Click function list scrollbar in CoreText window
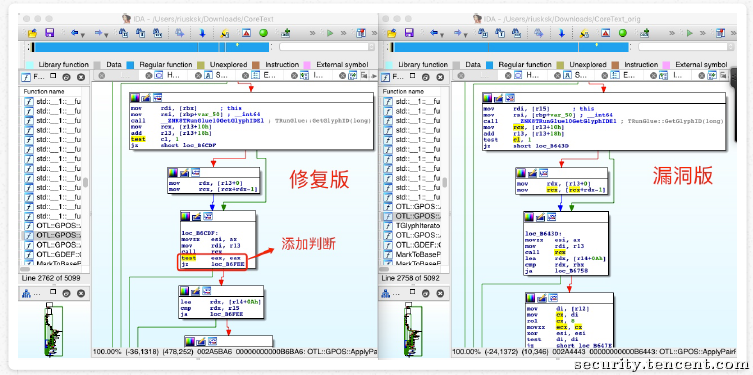The width and height of the screenshot is (753, 375). pyautogui.click(x=86, y=182)
